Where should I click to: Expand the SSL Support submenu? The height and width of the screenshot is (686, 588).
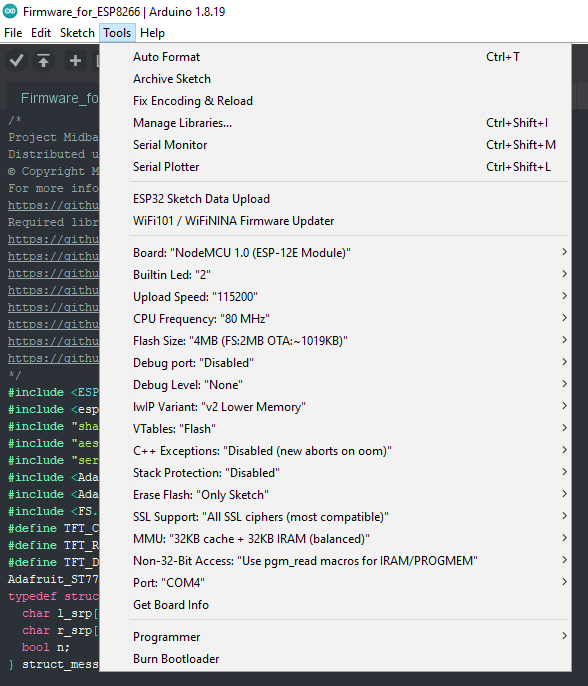tap(336, 517)
